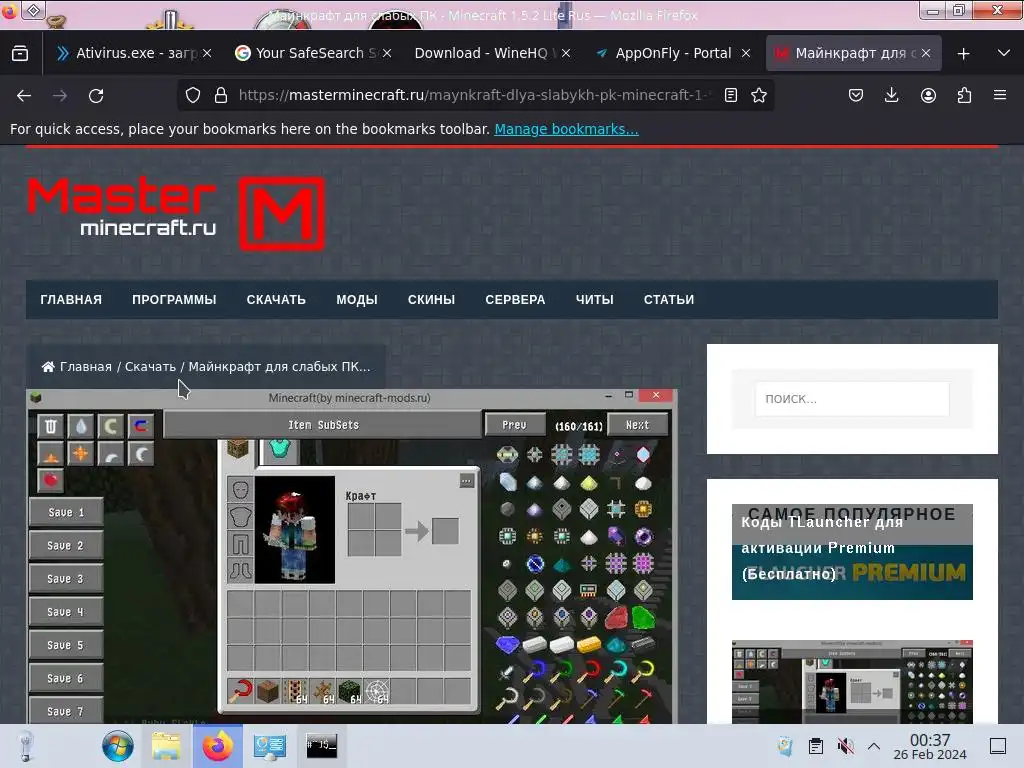Open the extensions puzzle icon
1024x768 pixels.
[964, 95]
